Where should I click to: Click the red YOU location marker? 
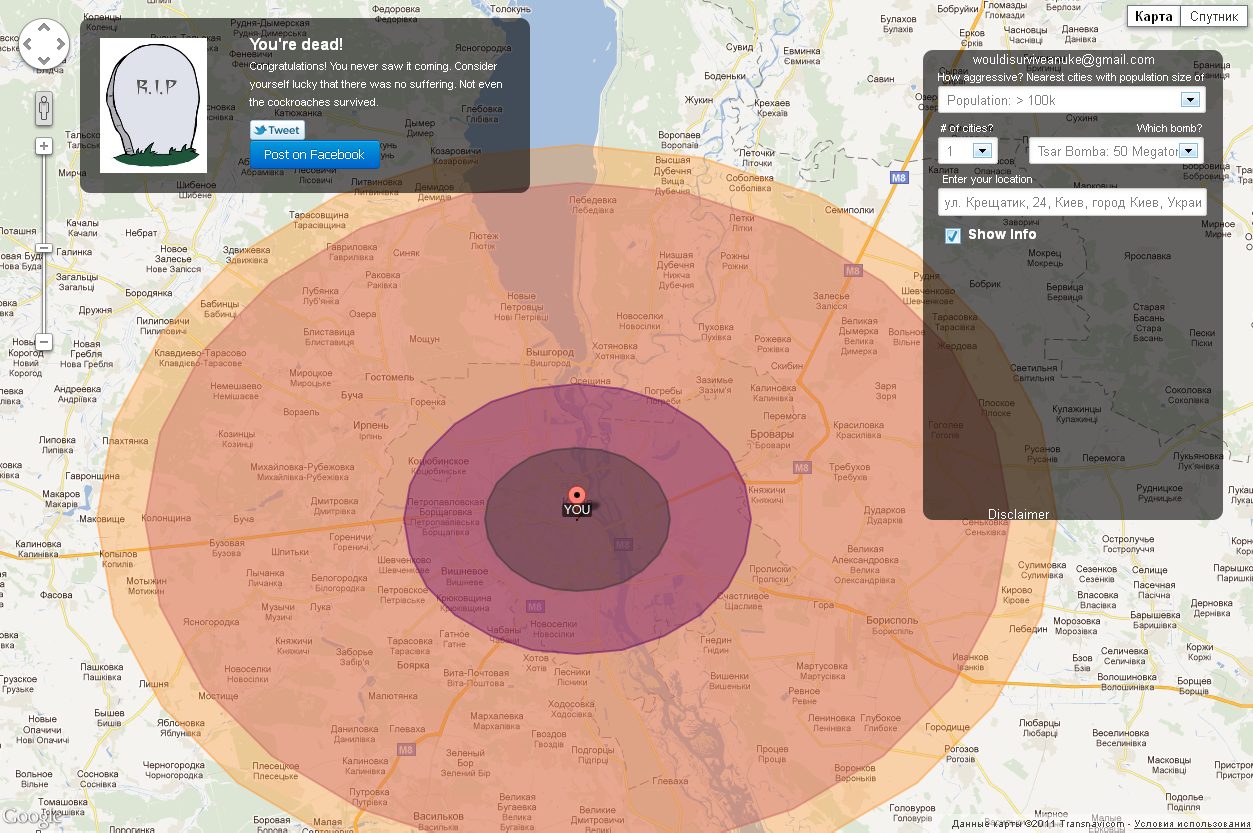tap(576, 495)
